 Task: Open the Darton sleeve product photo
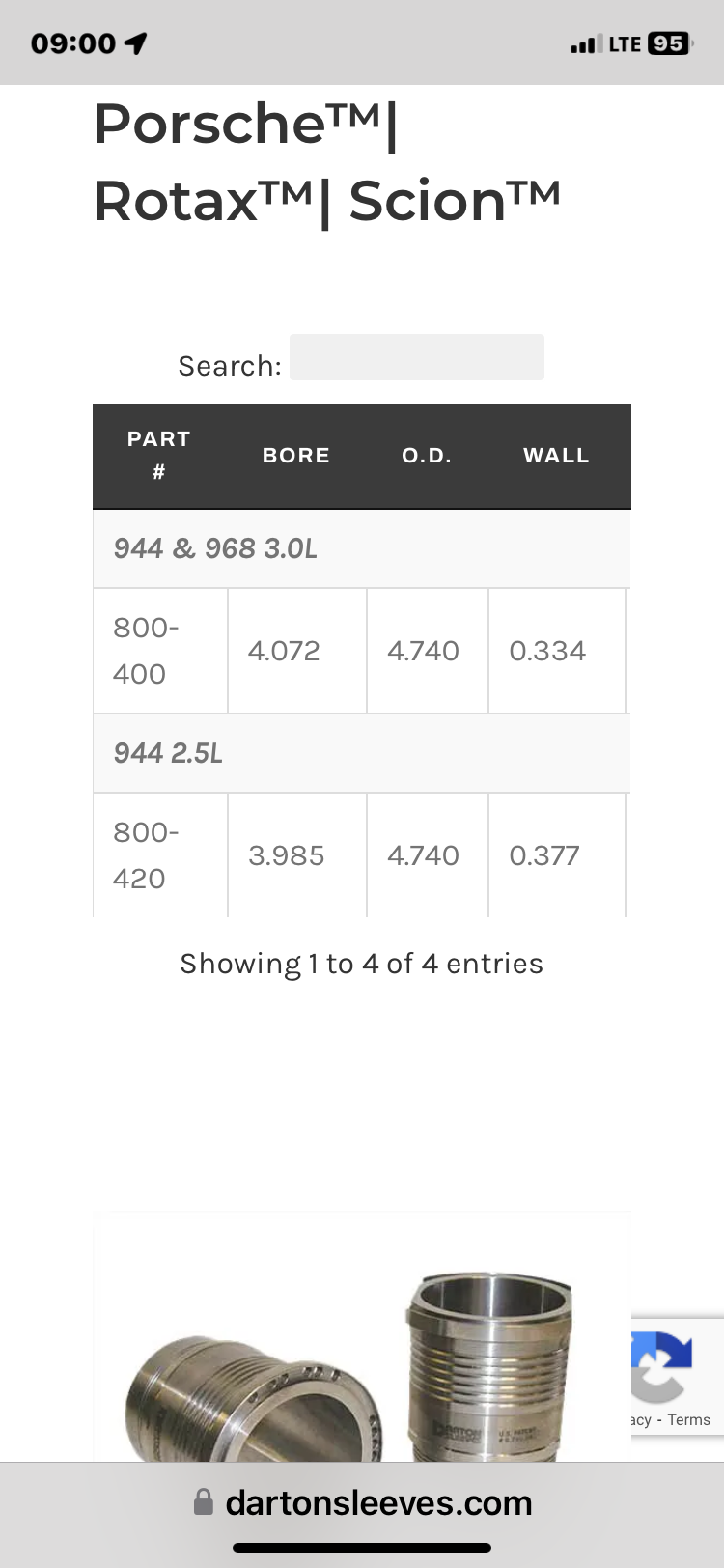pyautogui.click(x=362, y=1336)
